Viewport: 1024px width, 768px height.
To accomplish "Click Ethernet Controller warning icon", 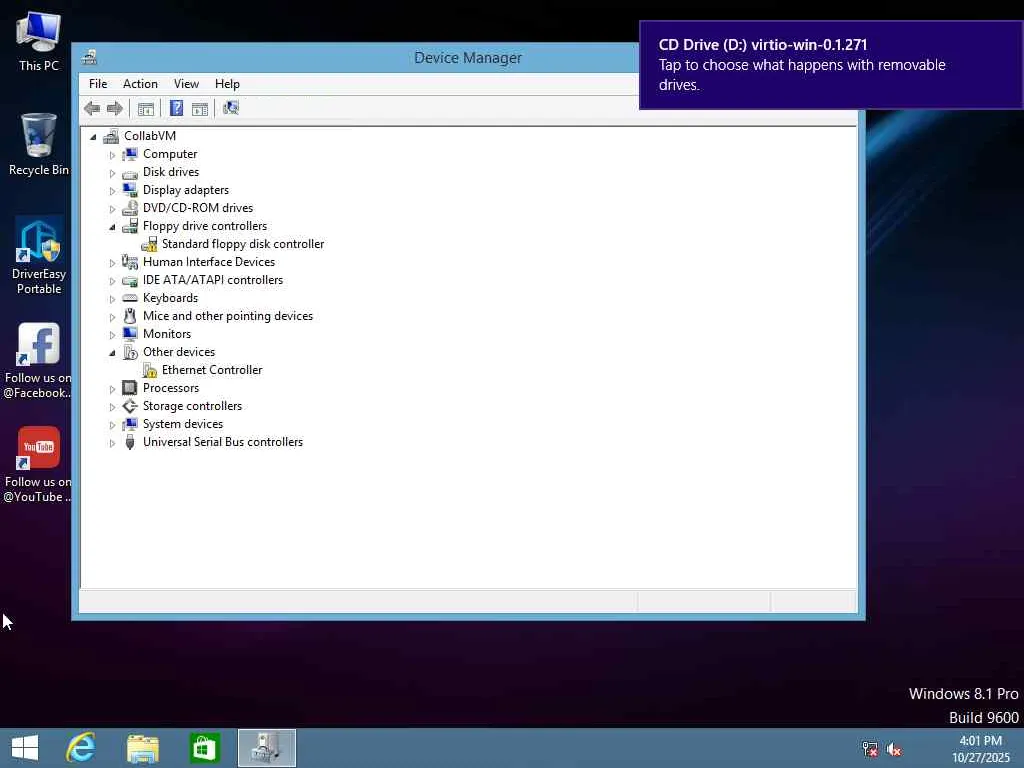I will click(x=150, y=370).
